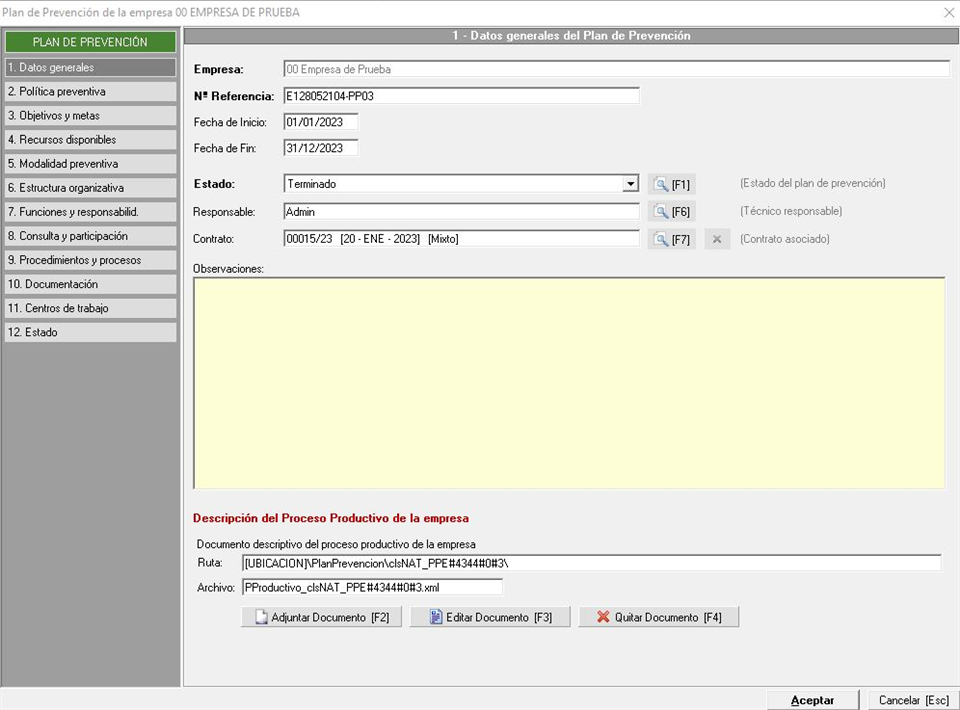960x710 pixels.
Task: Click inside the Observaciones text area
Action: click(x=568, y=382)
